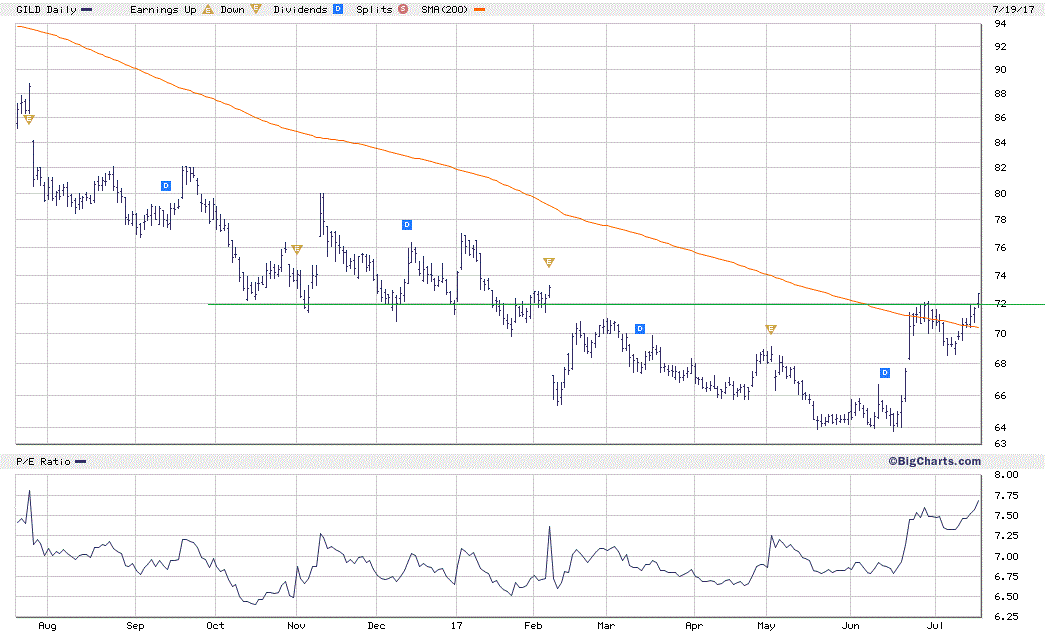Image resolution: width=1045 pixels, height=635 pixels.
Task: Select the dividend marker in early September
Action: [167, 185]
